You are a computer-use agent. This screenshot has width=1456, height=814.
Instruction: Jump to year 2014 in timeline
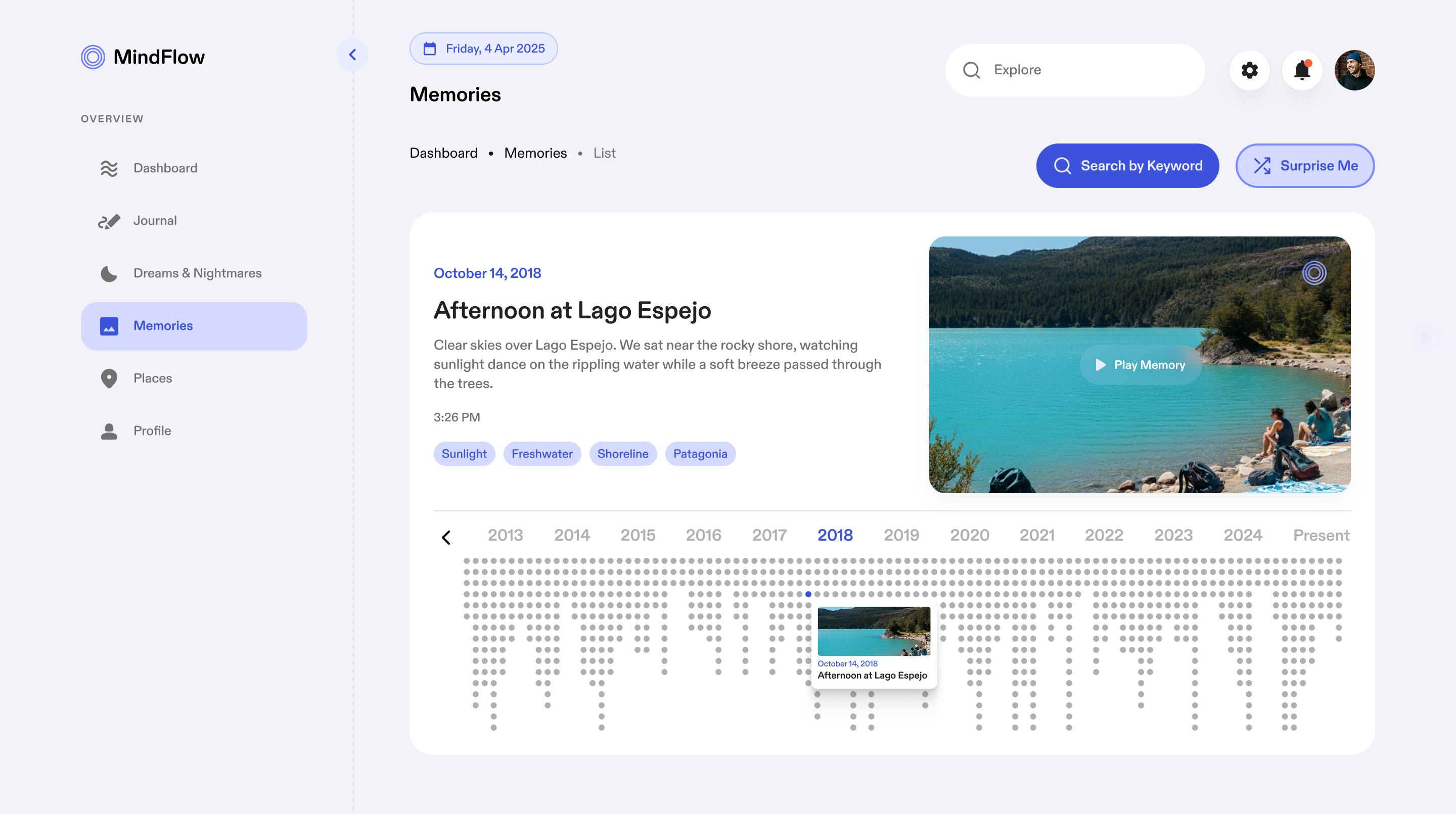[x=572, y=535]
